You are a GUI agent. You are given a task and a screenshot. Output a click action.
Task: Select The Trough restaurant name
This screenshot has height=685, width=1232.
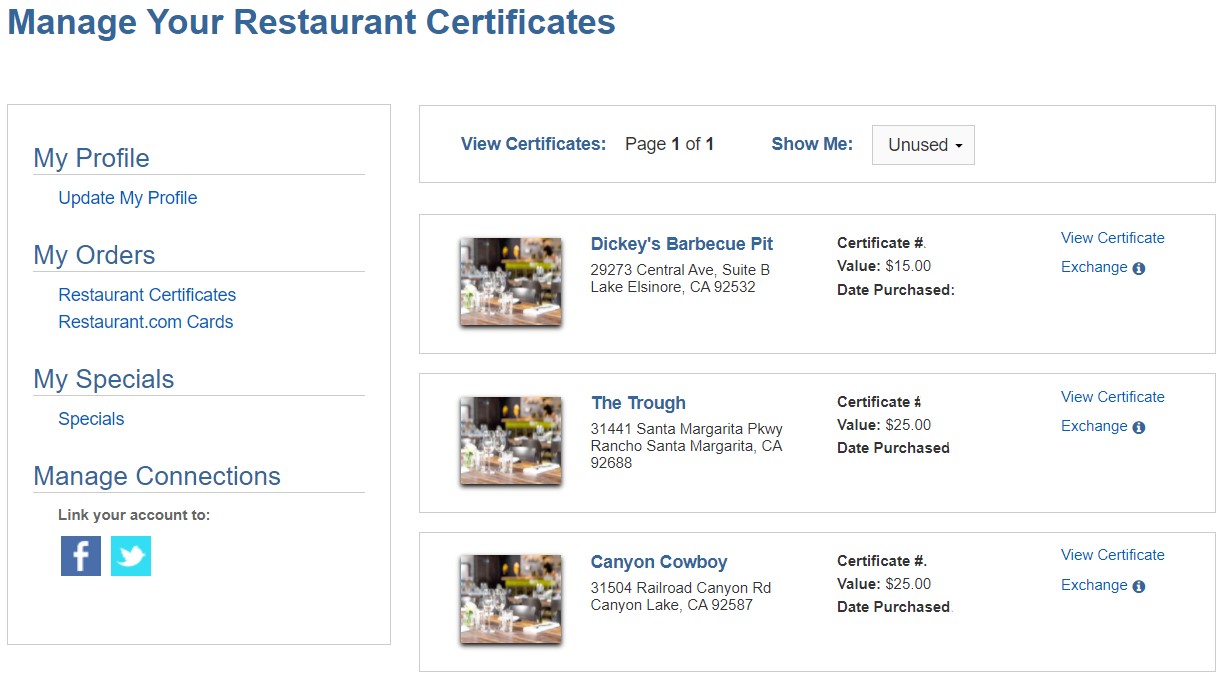coord(638,402)
